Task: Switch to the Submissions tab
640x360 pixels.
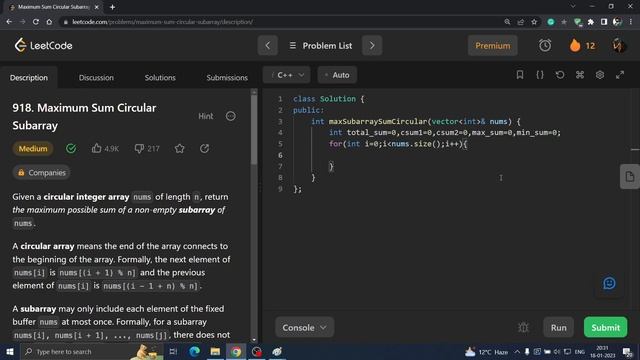Action: [x=227, y=78]
